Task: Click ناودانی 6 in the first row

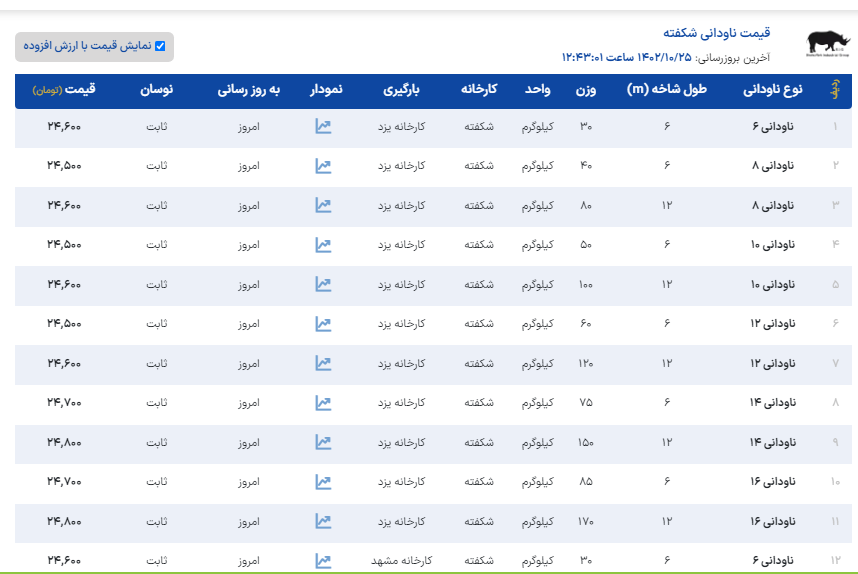Action: (x=775, y=127)
